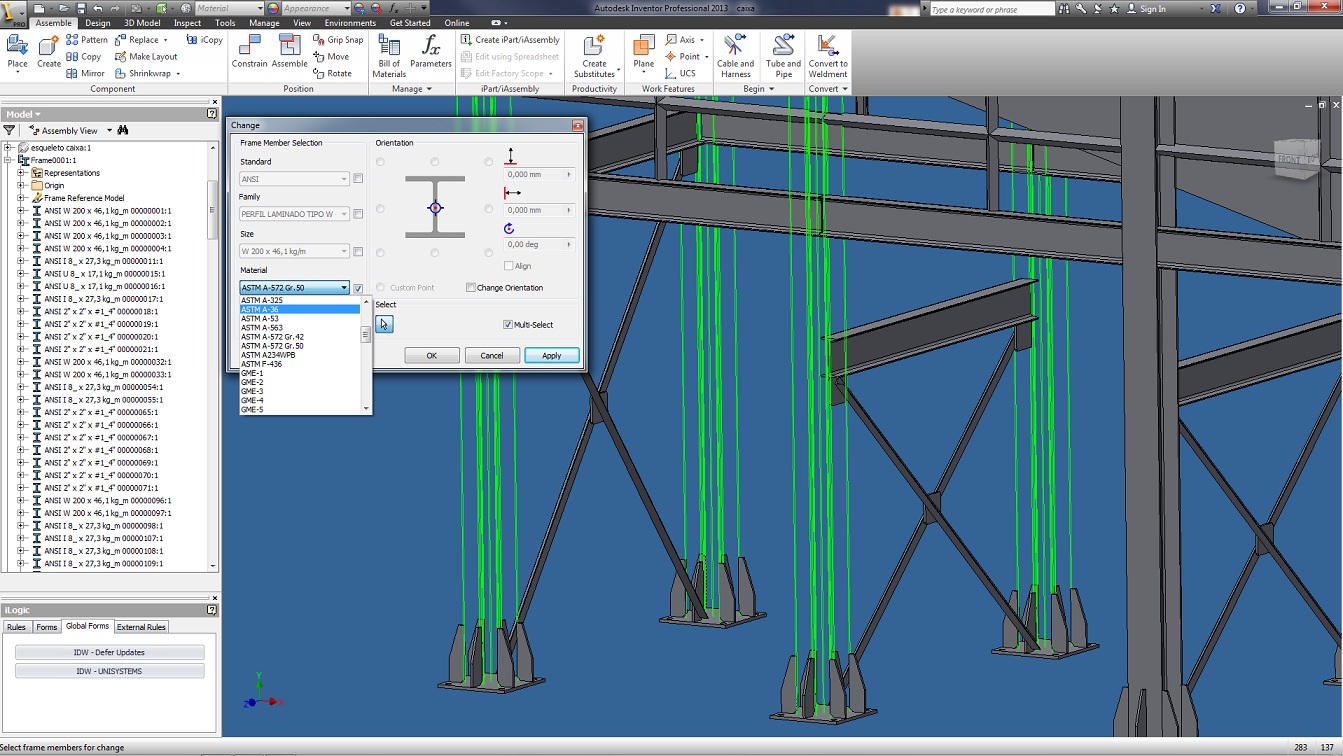The image size is (1343, 756).
Task: Click the Plane work feature tool
Action: click(644, 52)
